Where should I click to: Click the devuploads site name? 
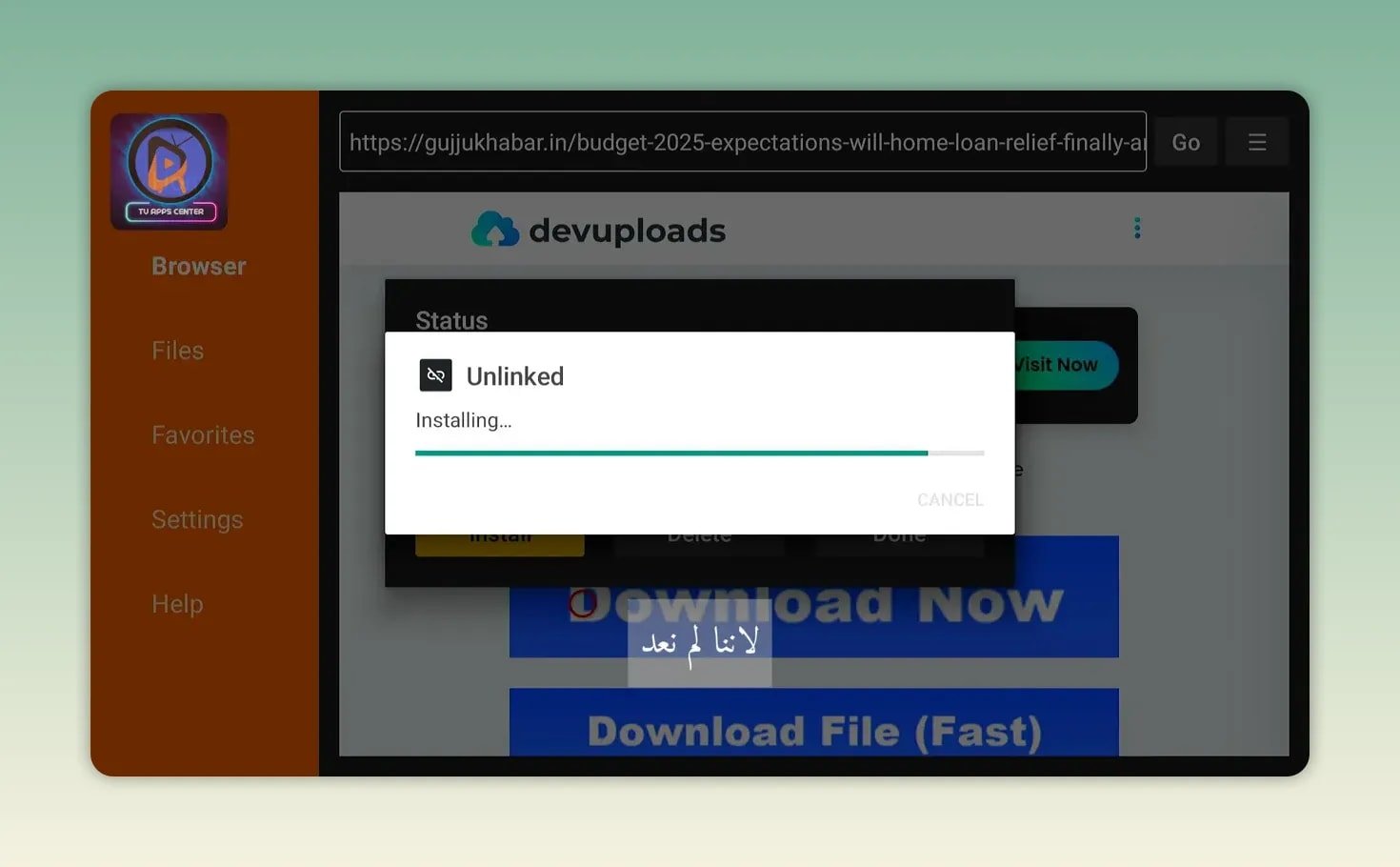(627, 231)
